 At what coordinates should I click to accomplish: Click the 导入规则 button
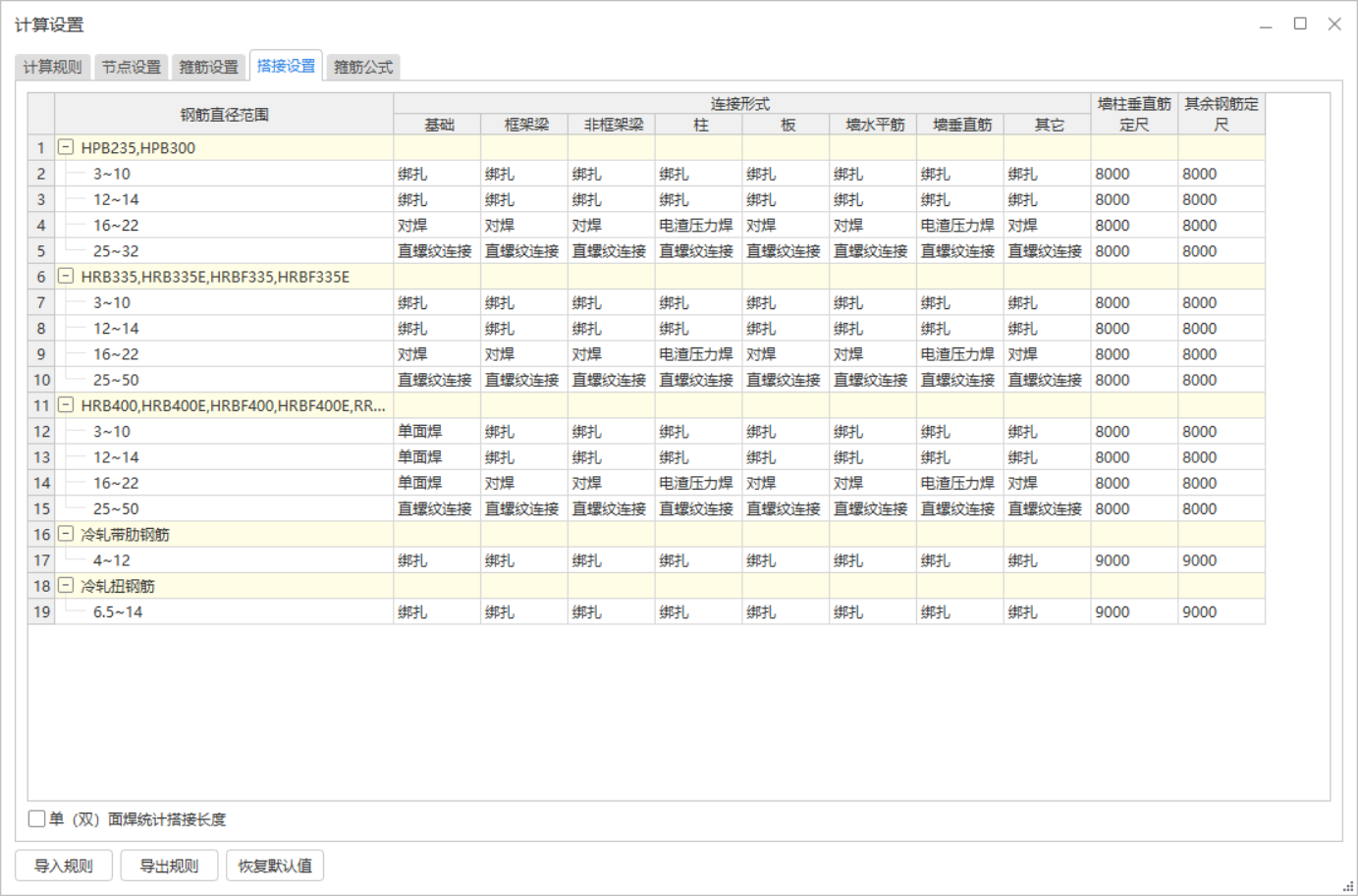tap(64, 866)
